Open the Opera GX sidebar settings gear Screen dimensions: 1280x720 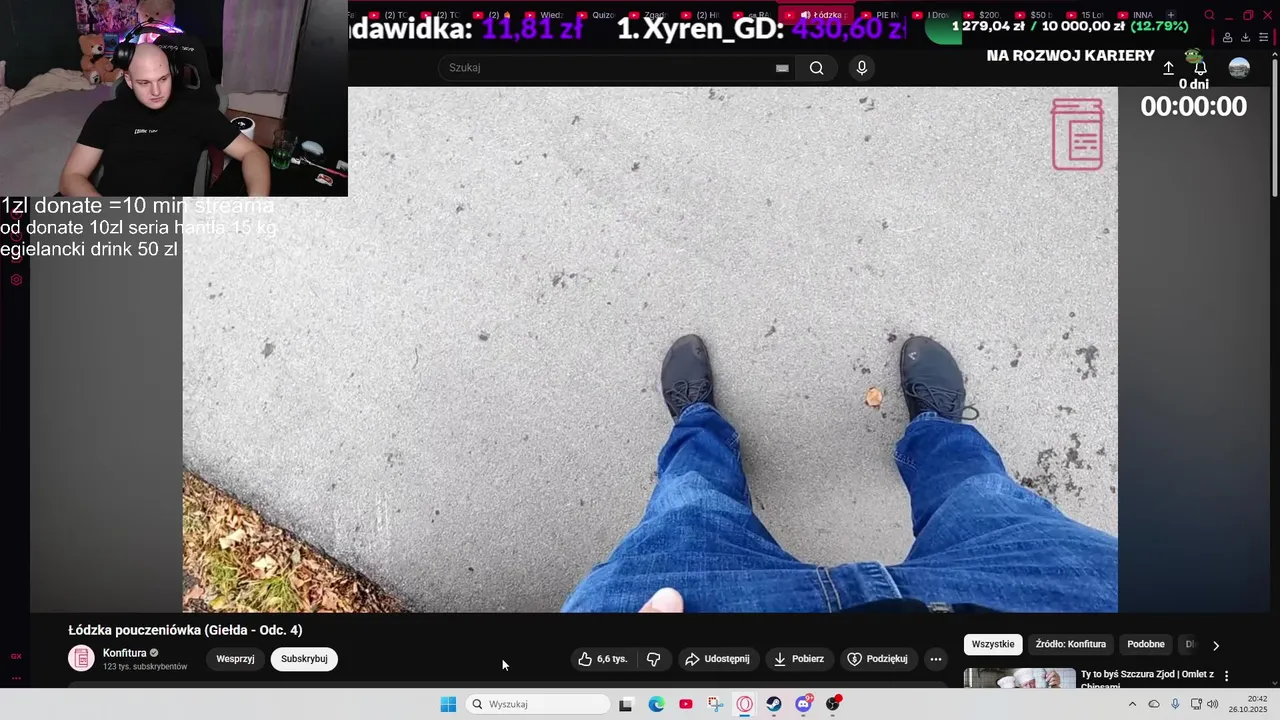(16, 280)
